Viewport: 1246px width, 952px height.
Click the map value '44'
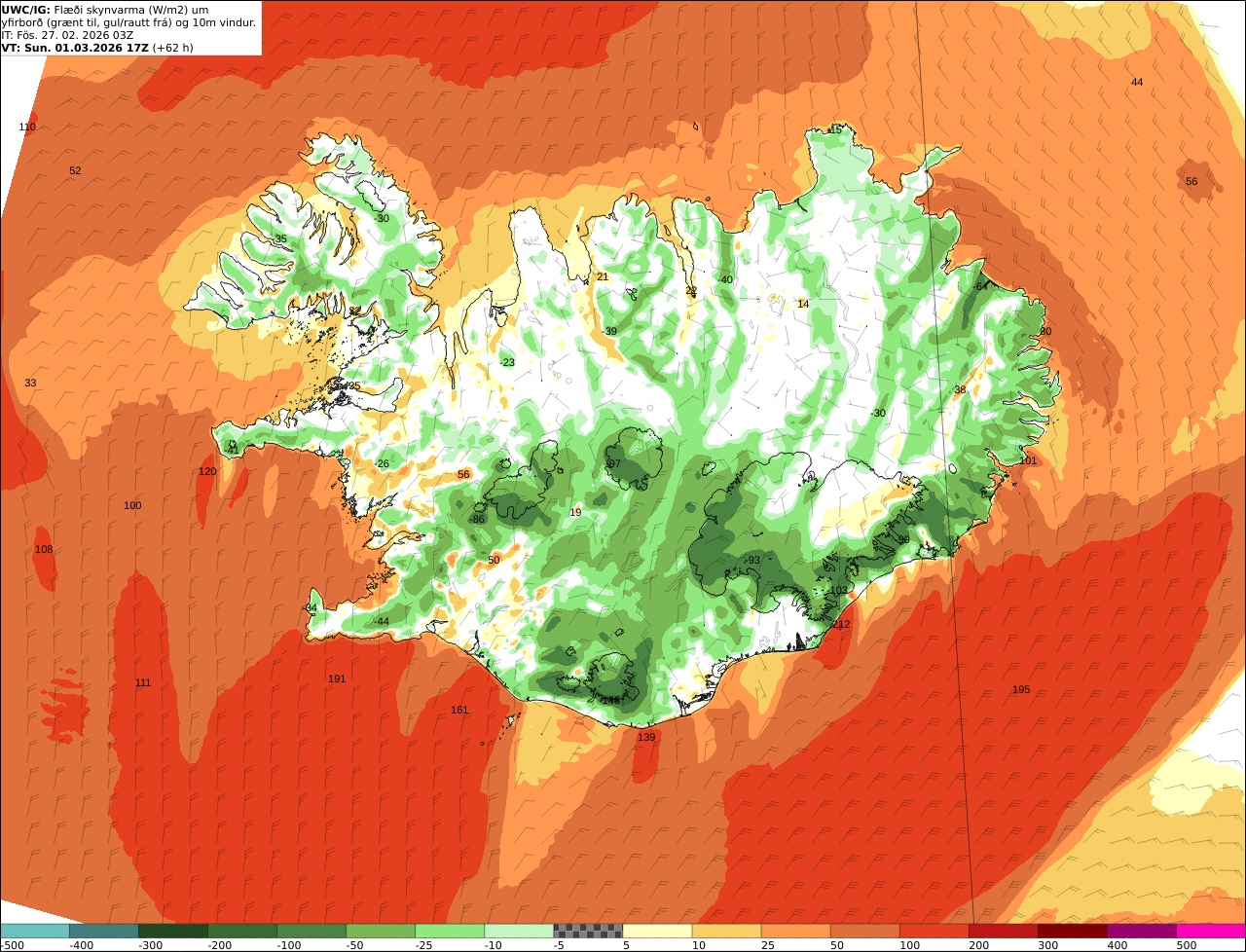[1137, 83]
